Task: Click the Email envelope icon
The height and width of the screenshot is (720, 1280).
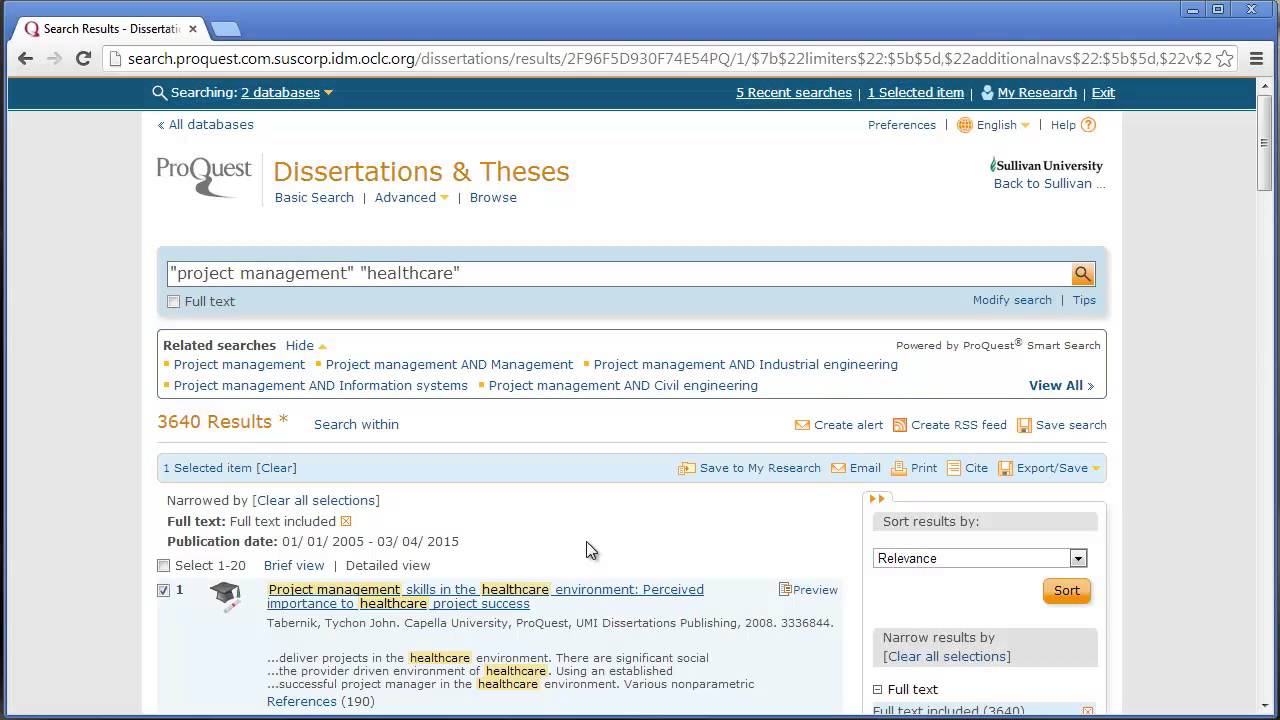Action: click(x=838, y=468)
